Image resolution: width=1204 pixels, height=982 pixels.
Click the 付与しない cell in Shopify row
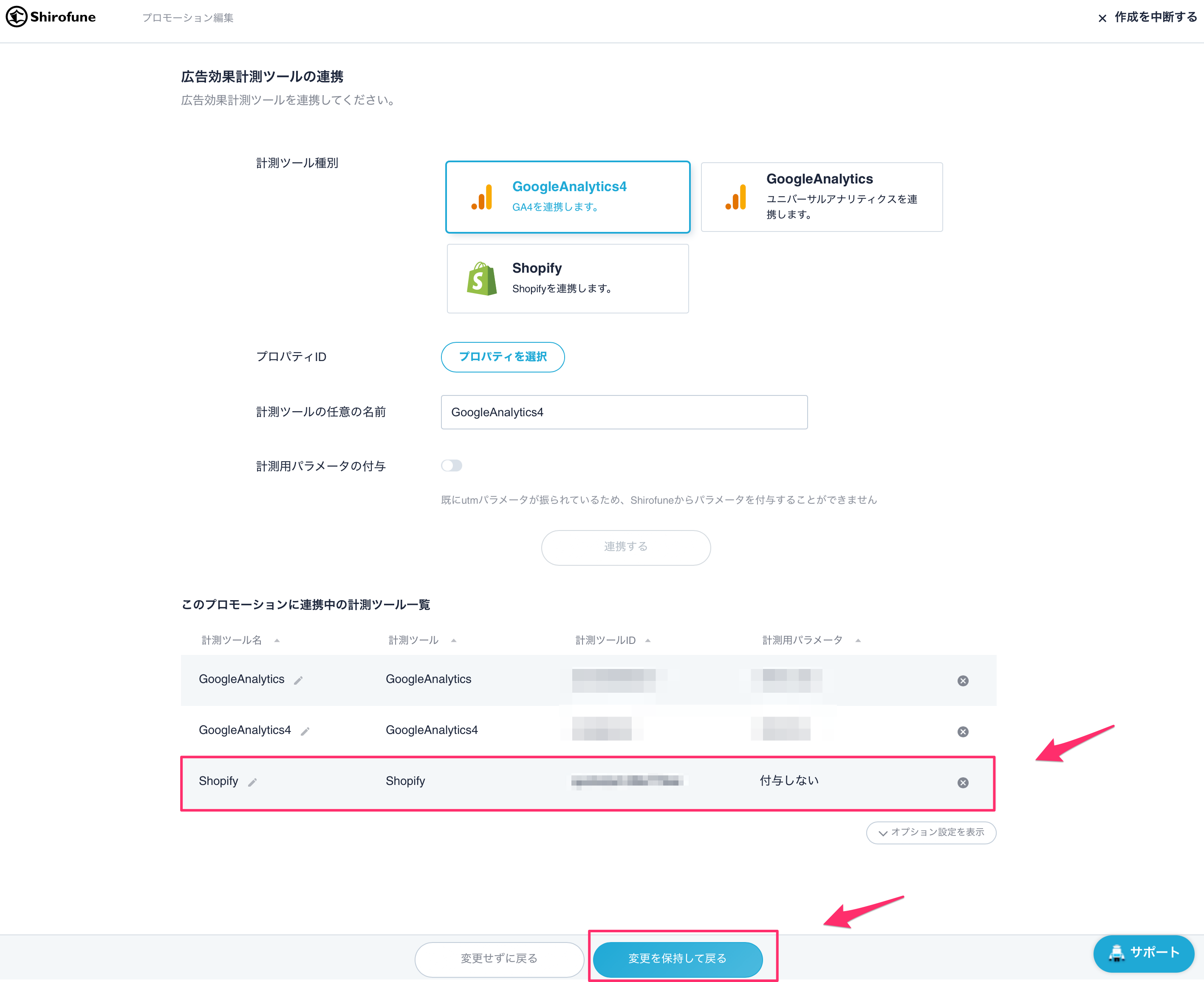(789, 781)
